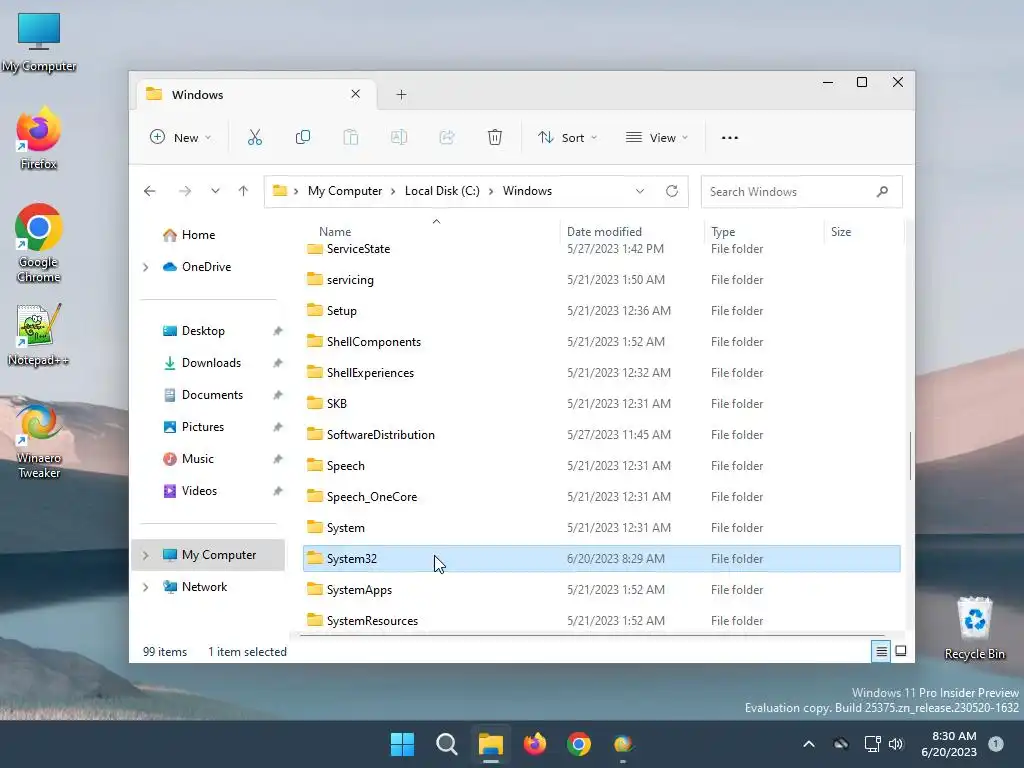Expand My Computer tree node

146,555
